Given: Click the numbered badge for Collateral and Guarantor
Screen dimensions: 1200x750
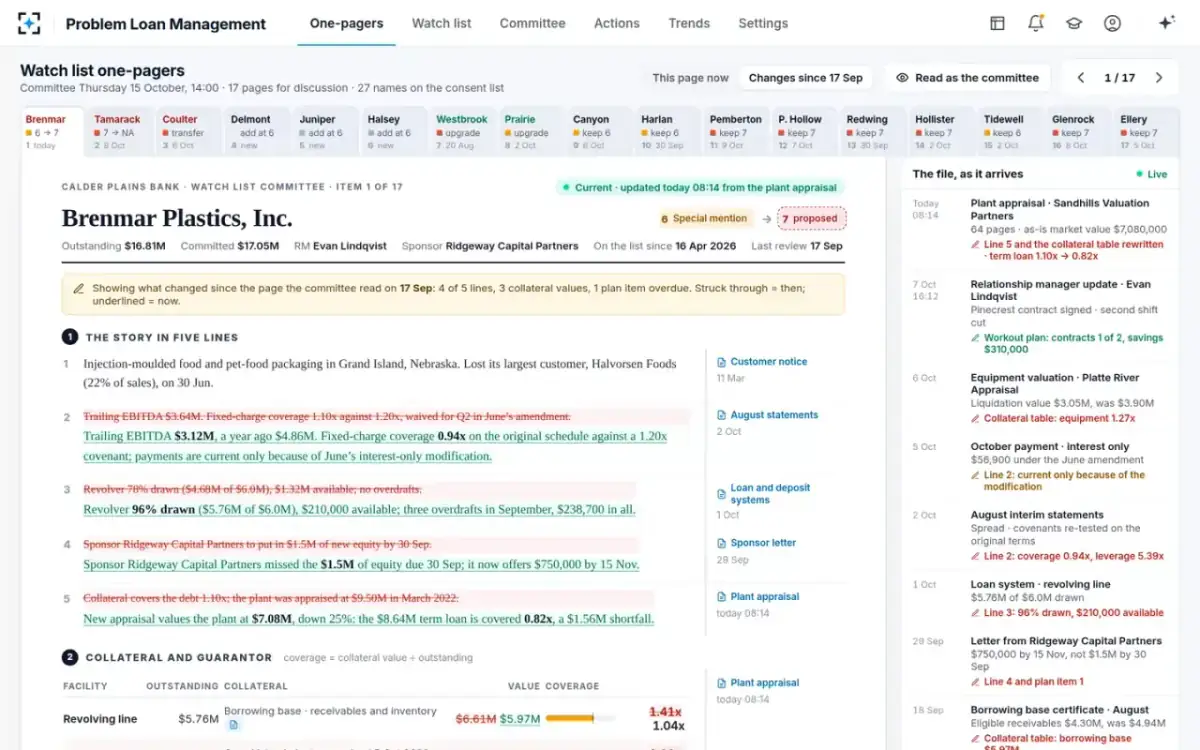Looking at the screenshot, I should [70, 657].
